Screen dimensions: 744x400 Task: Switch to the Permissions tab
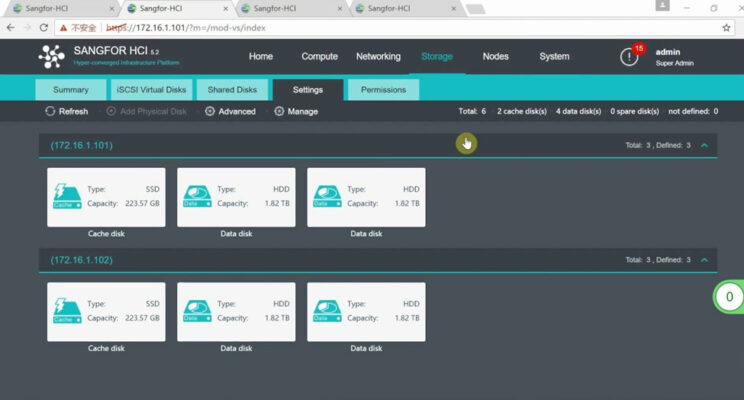(383, 90)
